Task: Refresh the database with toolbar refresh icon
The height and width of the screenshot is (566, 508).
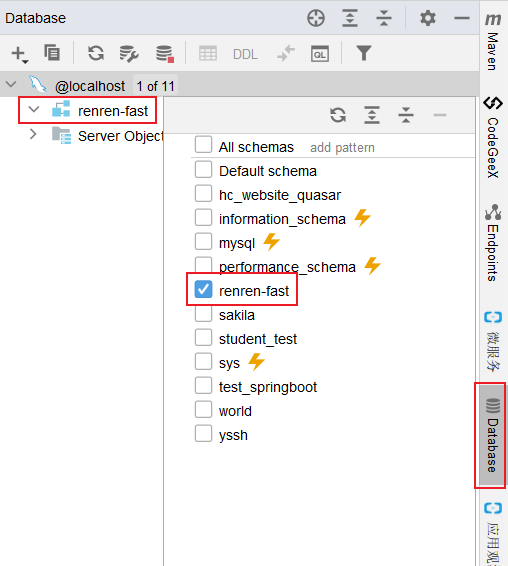Action: [96, 53]
